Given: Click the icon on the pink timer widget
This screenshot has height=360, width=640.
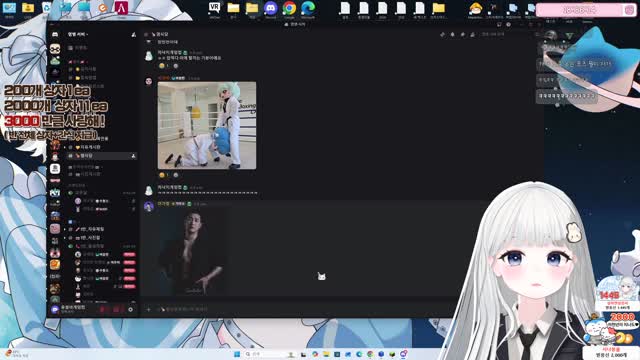Looking at the screenshot, I should point(629,10).
